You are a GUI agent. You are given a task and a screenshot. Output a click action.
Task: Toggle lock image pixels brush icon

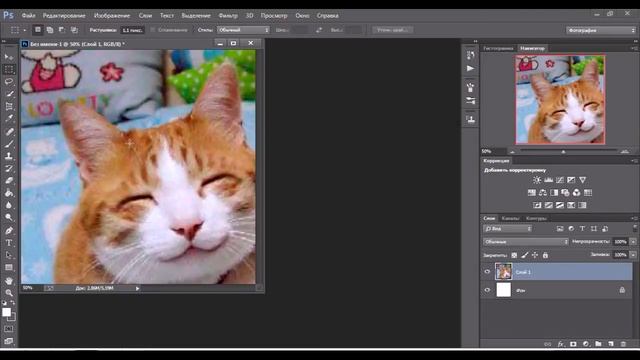point(525,255)
